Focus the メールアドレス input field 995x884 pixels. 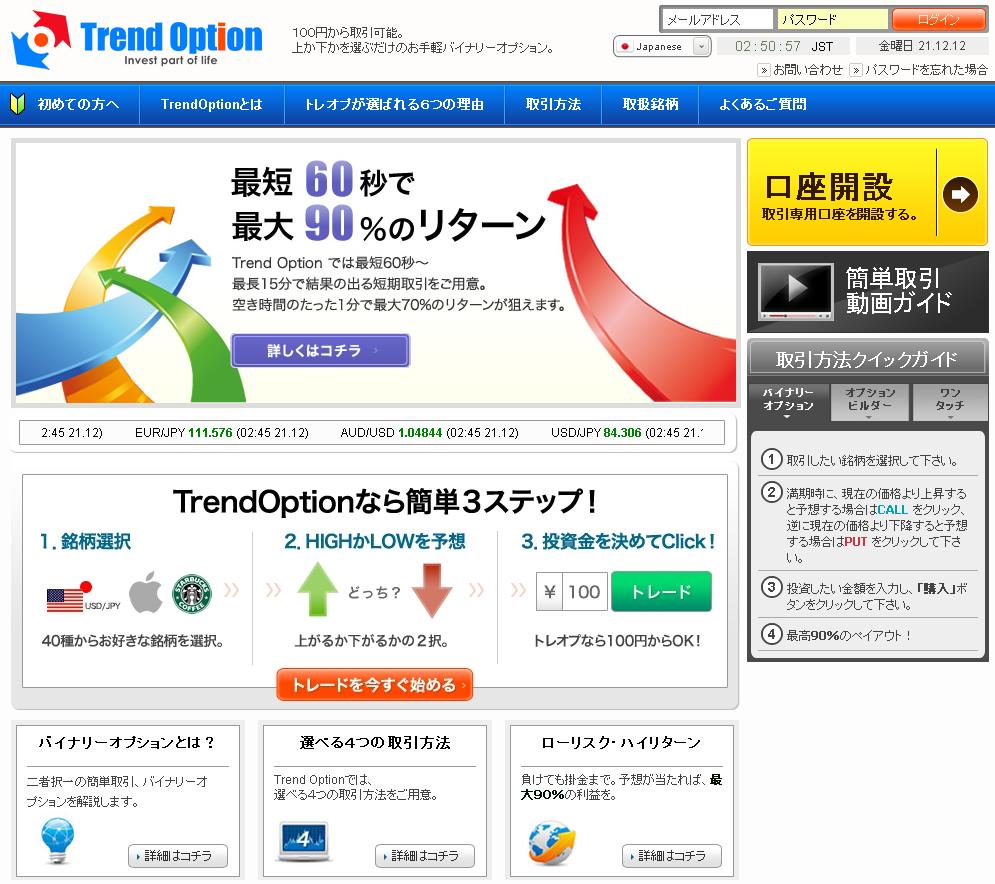(718, 20)
